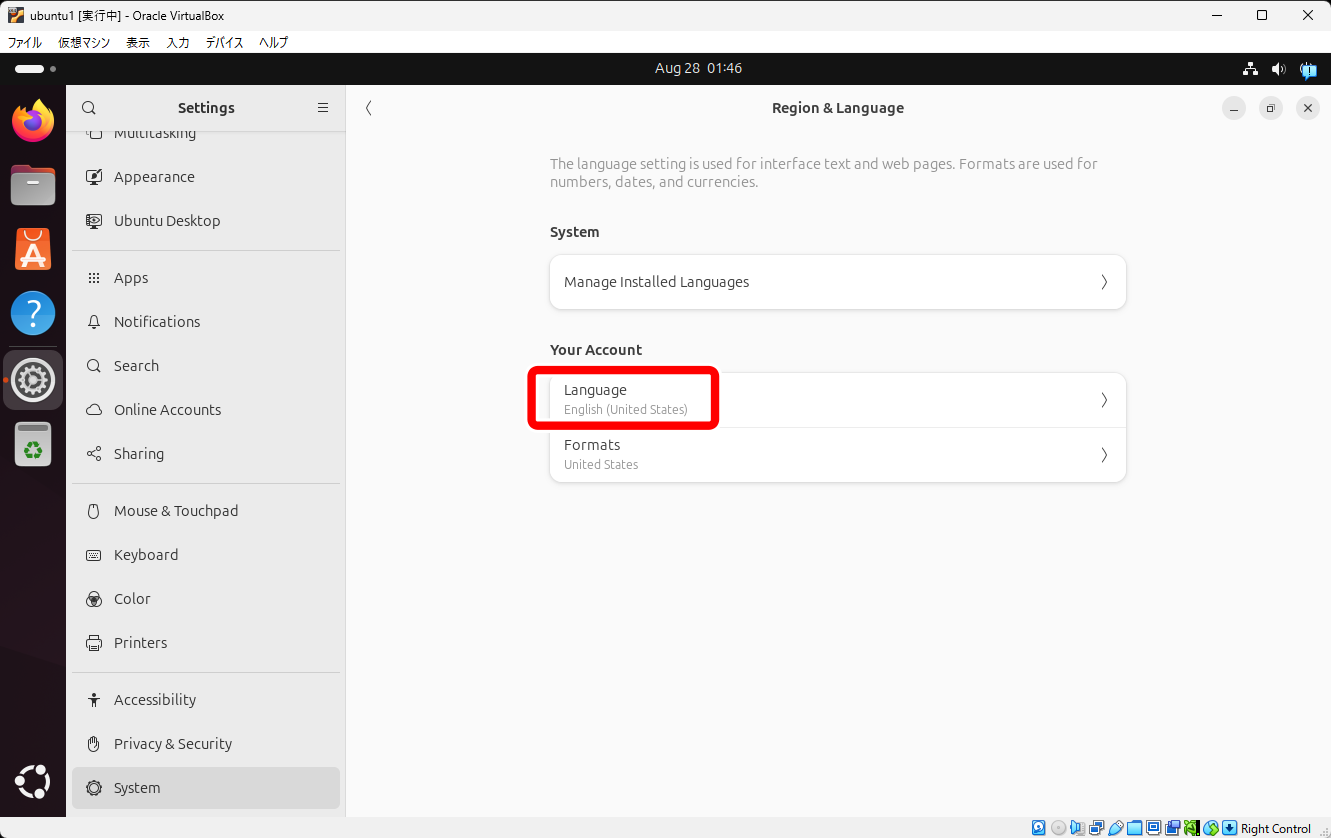Open the 表示 menu in VirtualBox
The width and height of the screenshot is (1331, 838).
tap(138, 43)
